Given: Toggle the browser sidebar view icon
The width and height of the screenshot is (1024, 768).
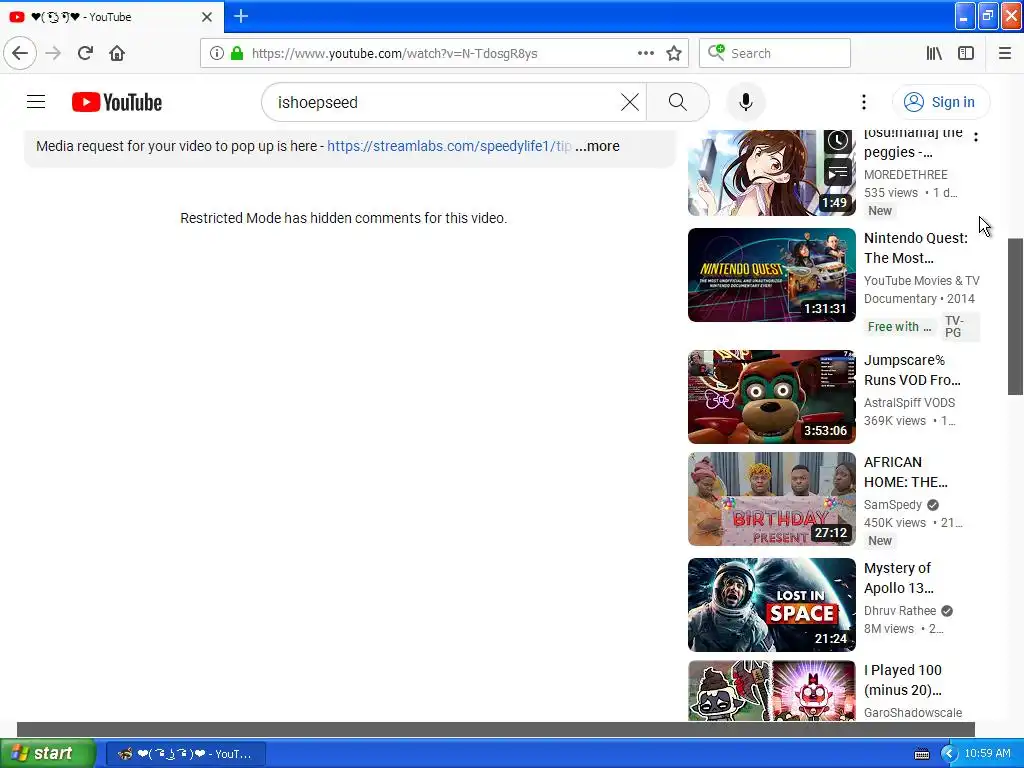Looking at the screenshot, I should 966,53.
